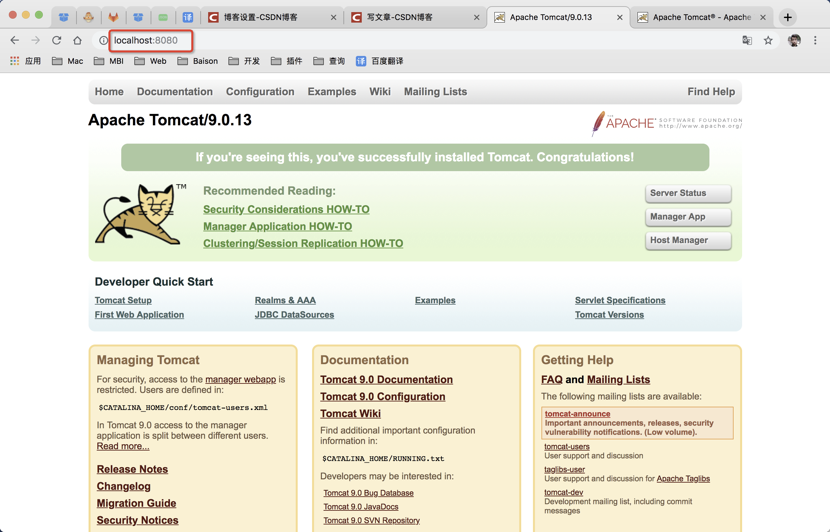The height and width of the screenshot is (532, 830).
Task: Open the Tomcat Wiki link
Action: [x=350, y=413]
